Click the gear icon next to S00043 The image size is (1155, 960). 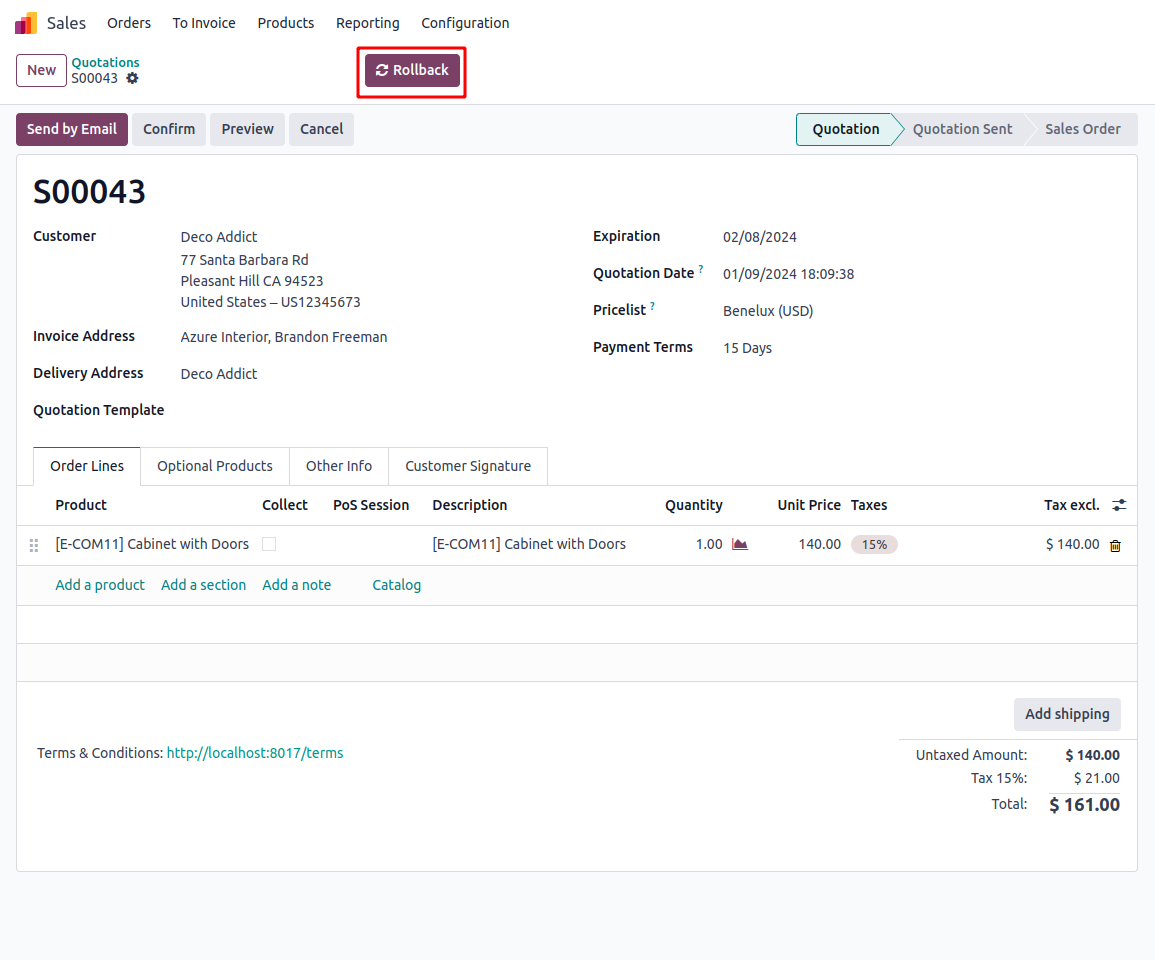(x=132, y=78)
